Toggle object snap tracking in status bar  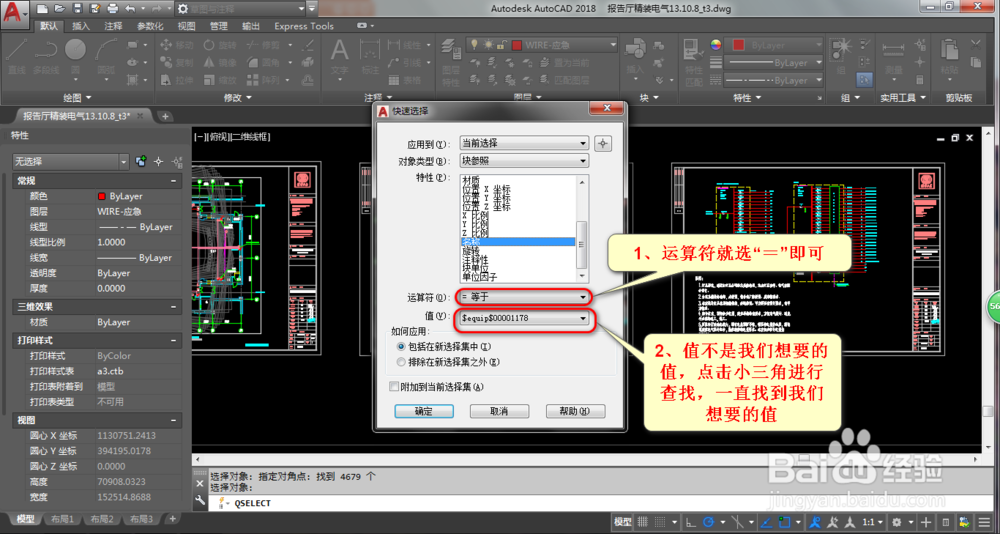coord(765,521)
